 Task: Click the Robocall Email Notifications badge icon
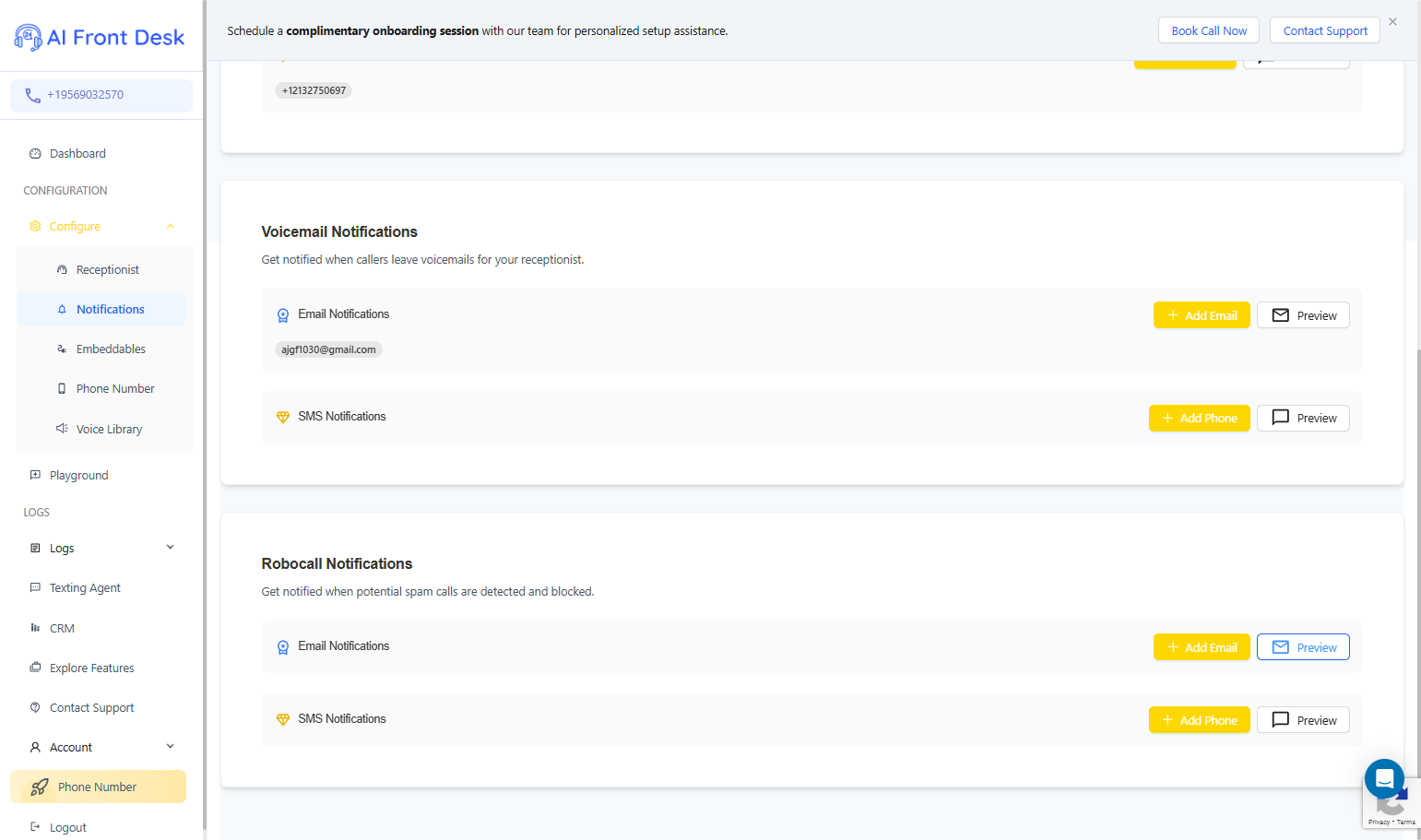(x=283, y=647)
